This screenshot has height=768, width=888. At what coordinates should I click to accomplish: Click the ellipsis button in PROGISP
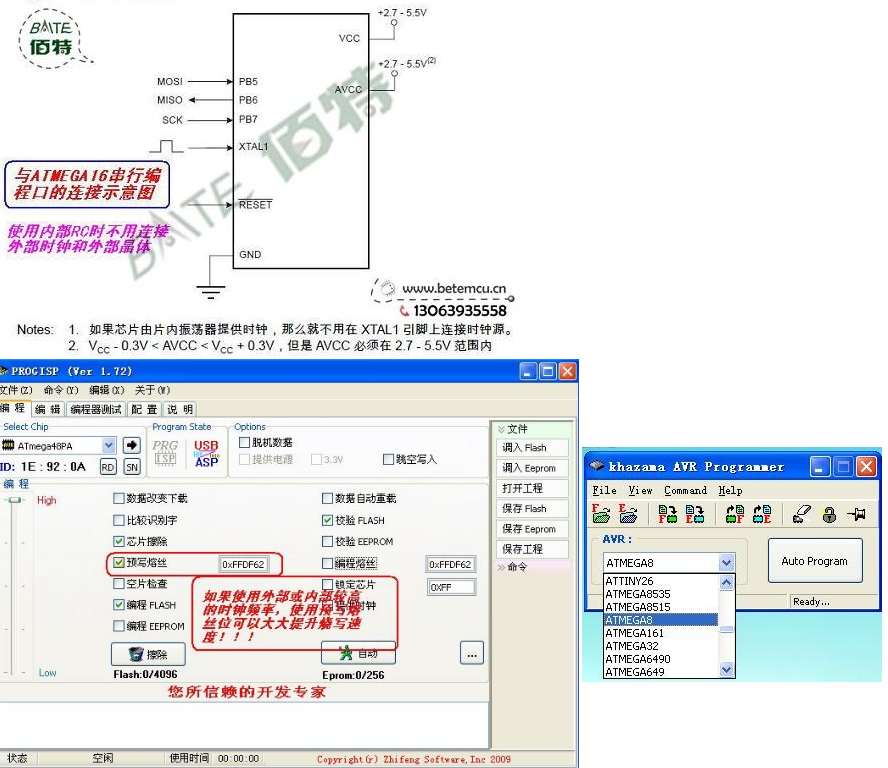pos(472,653)
